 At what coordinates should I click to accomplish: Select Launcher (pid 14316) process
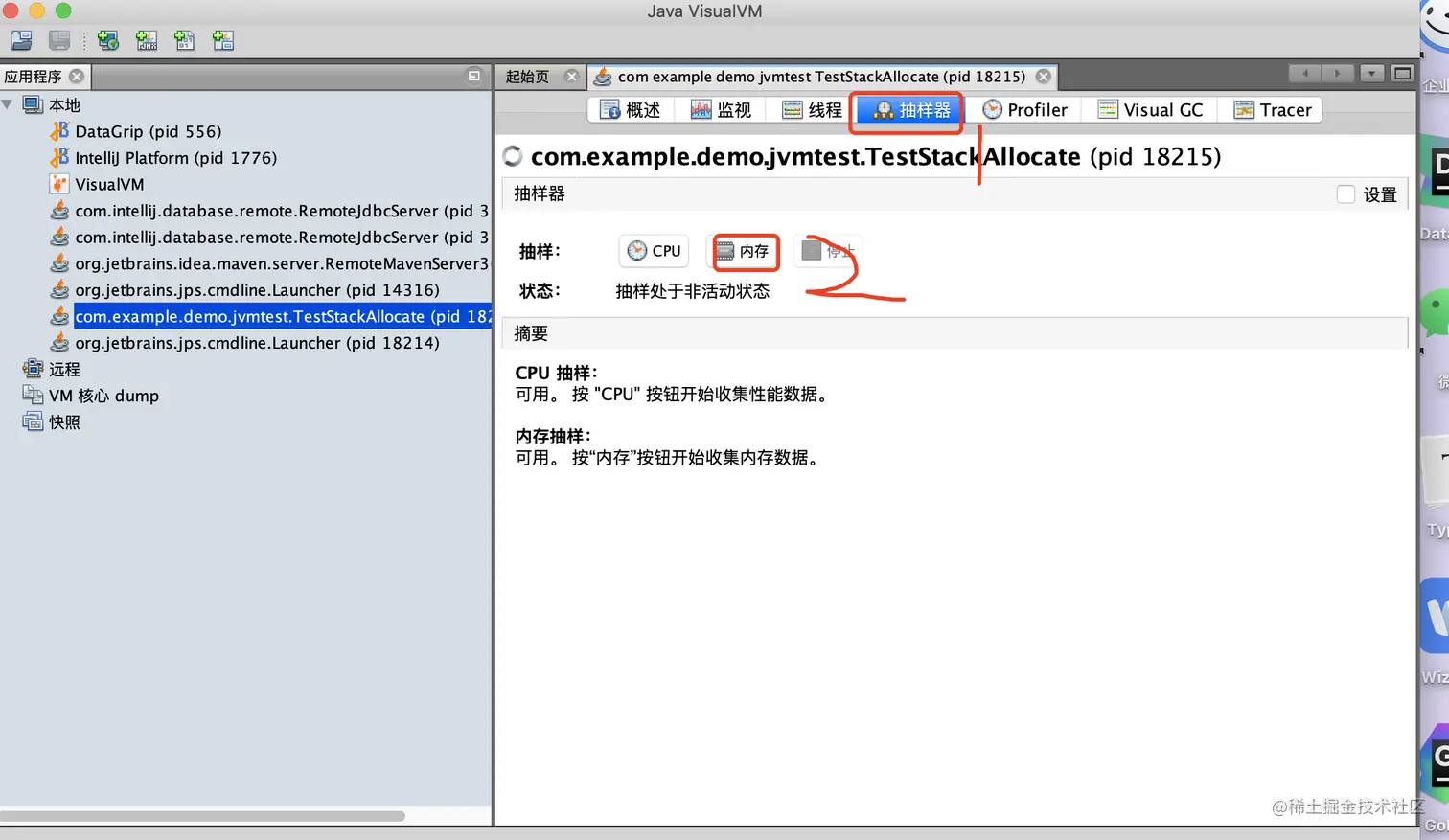(257, 290)
